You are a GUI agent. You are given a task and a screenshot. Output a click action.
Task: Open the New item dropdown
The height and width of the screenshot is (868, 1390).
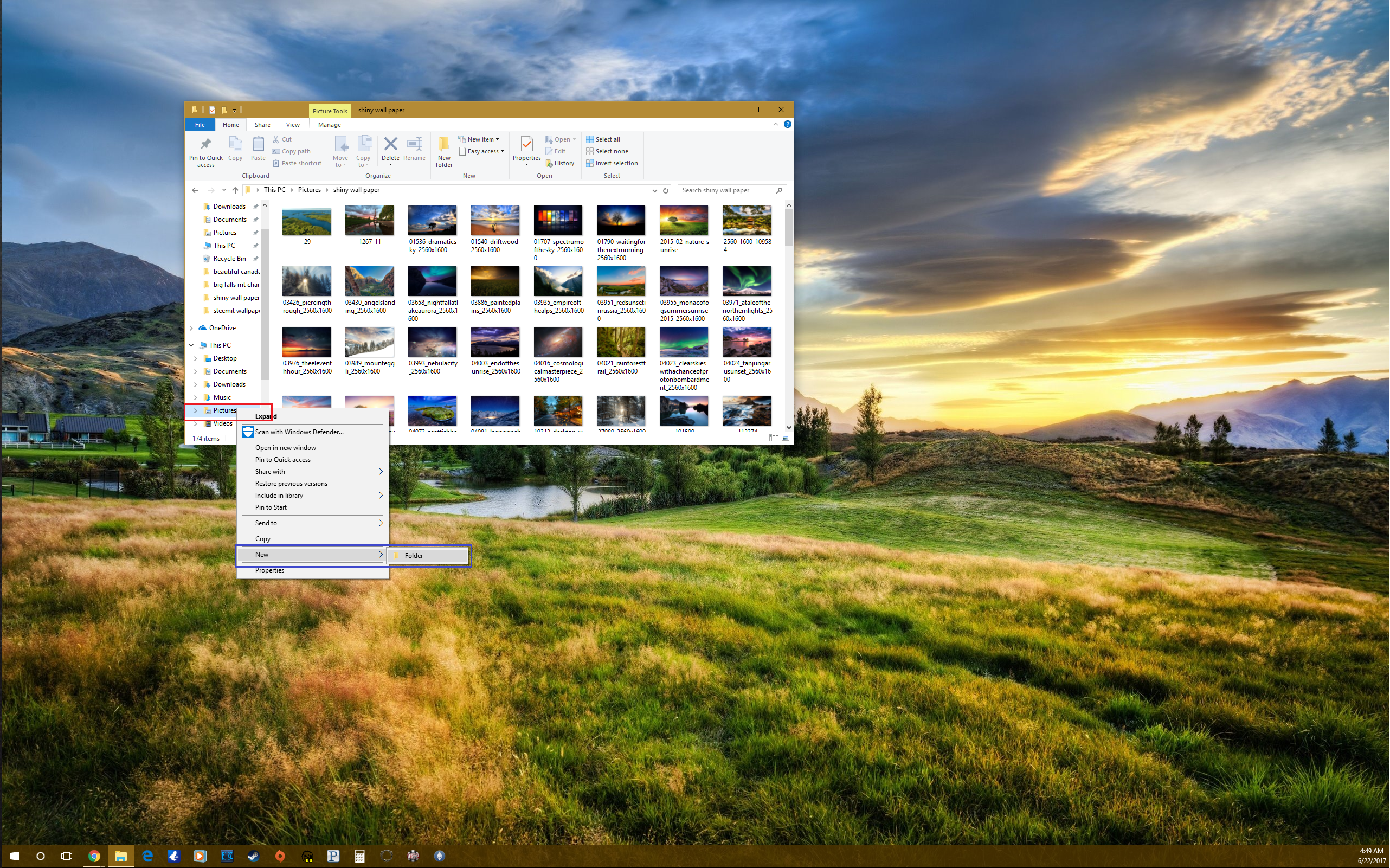click(479, 139)
